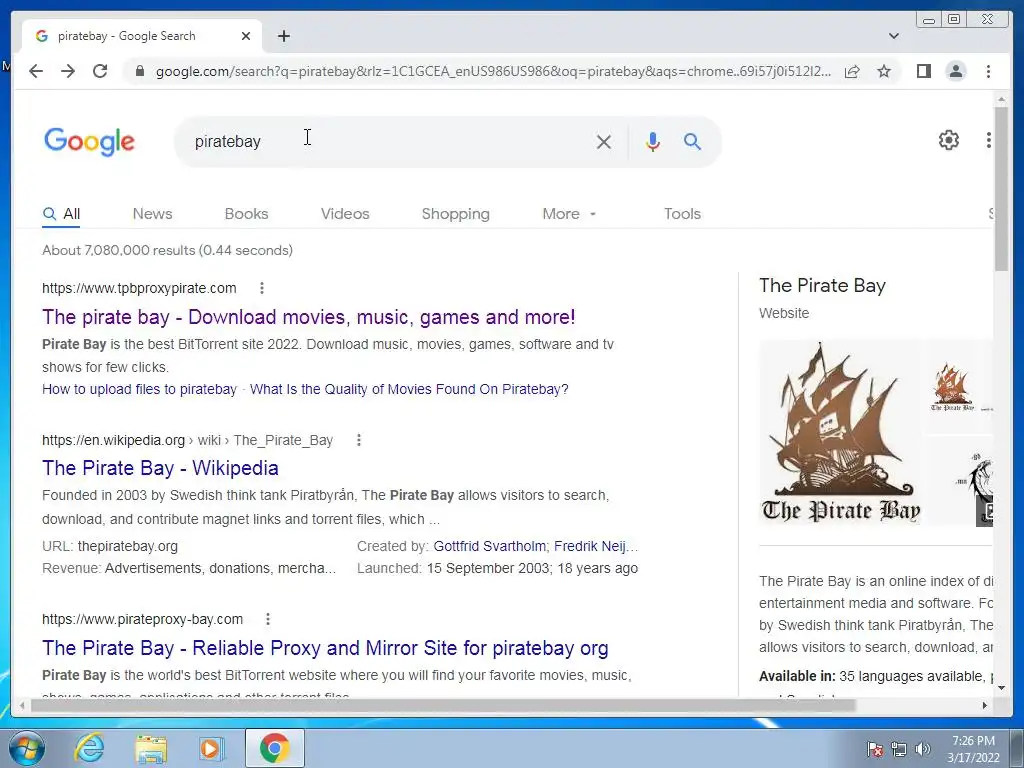
Task: Start voice search with microphone icon
Action: 652,142
